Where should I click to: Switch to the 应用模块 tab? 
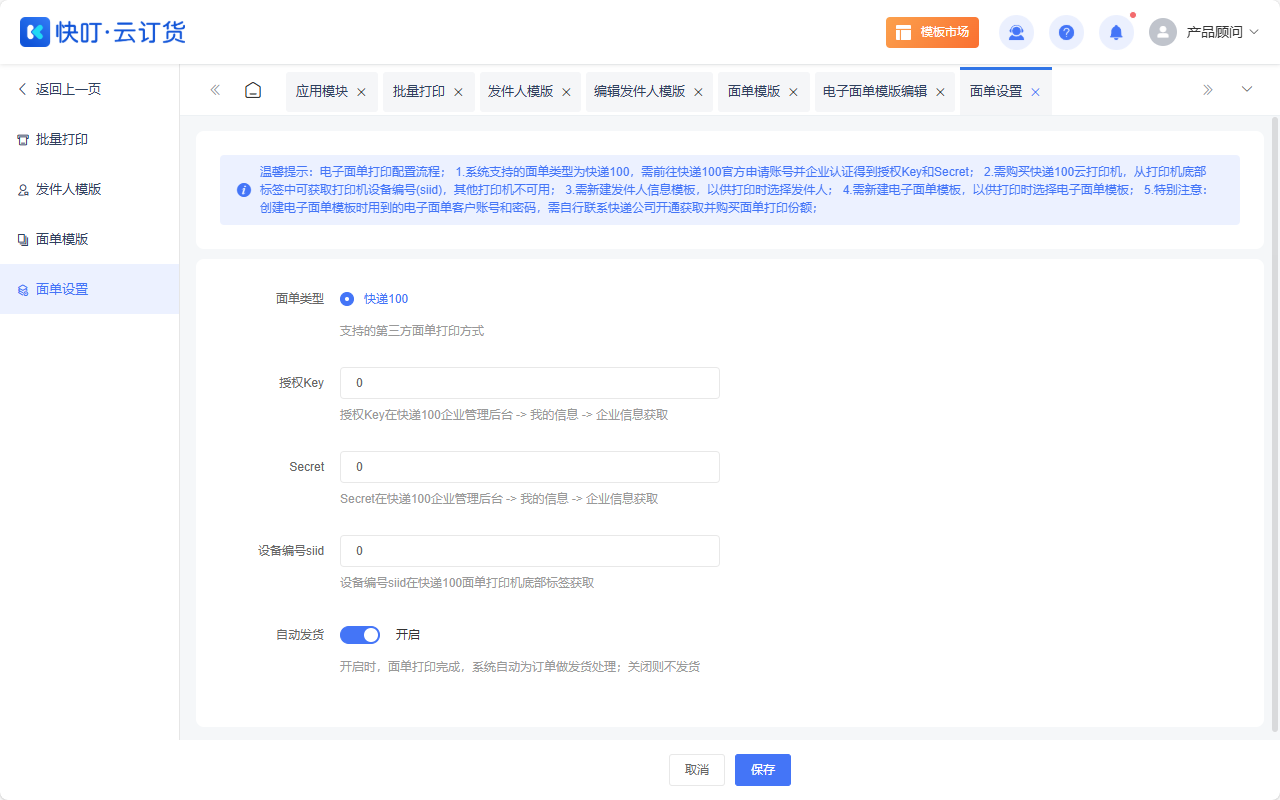[322, 91]
